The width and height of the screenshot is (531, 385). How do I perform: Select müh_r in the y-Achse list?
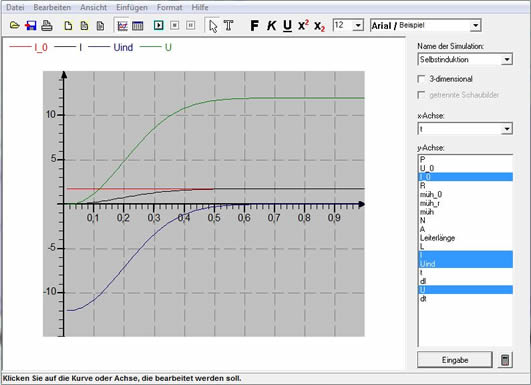[x=465, y=203]
